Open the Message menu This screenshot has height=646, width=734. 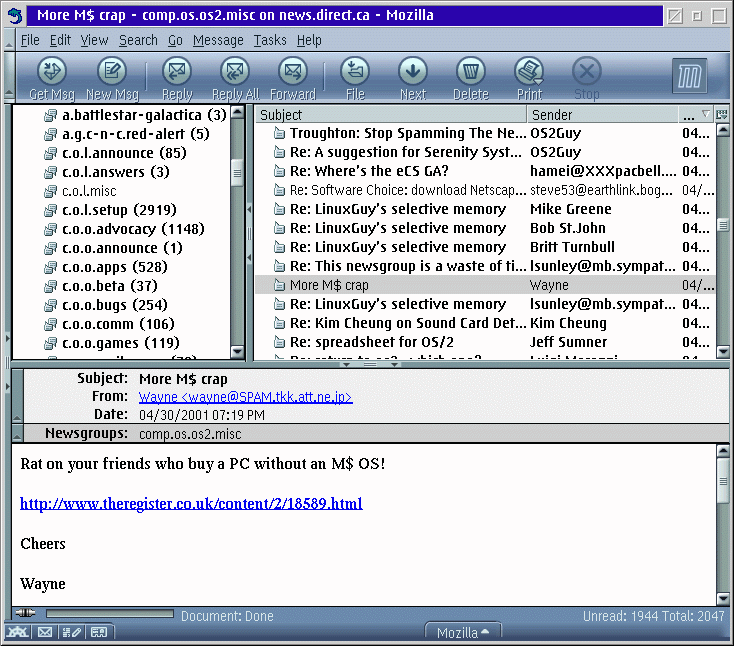click(x=218, y=40)
